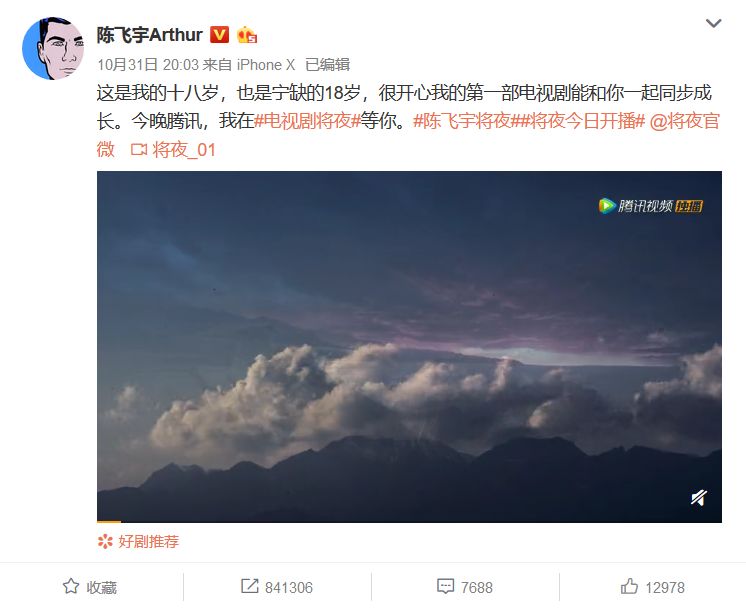Open 陈飞宇Arthur's avatar picture
This screenshot has height=610, width=746.
[x=53, y=49]
